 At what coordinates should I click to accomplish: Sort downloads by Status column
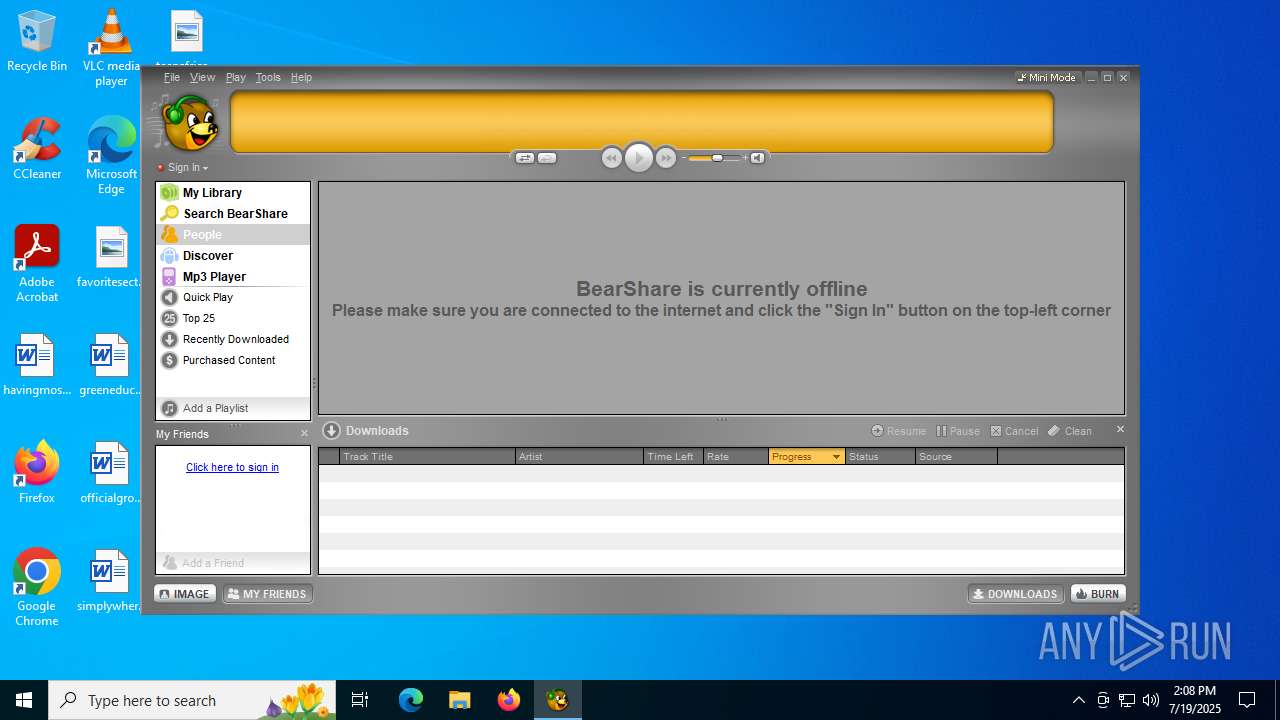point(880,457)
